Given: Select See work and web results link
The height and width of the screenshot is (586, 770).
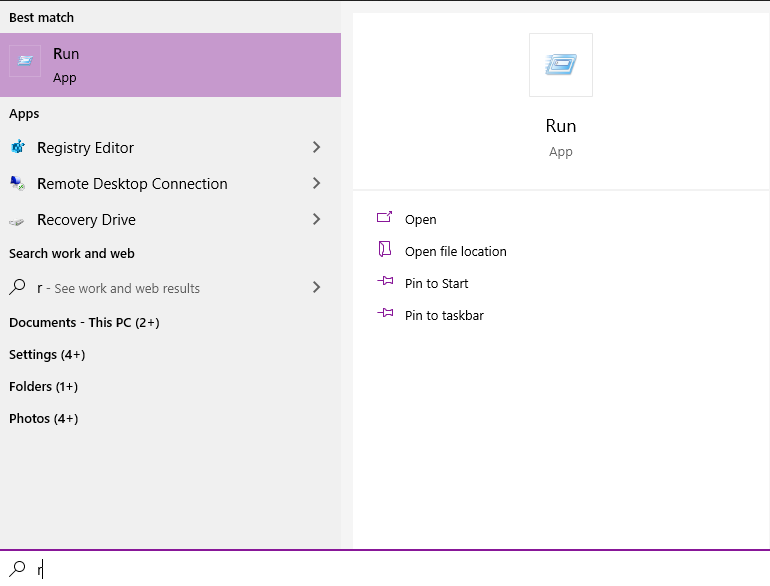Looking at the screenshot, I should [127, 289].
